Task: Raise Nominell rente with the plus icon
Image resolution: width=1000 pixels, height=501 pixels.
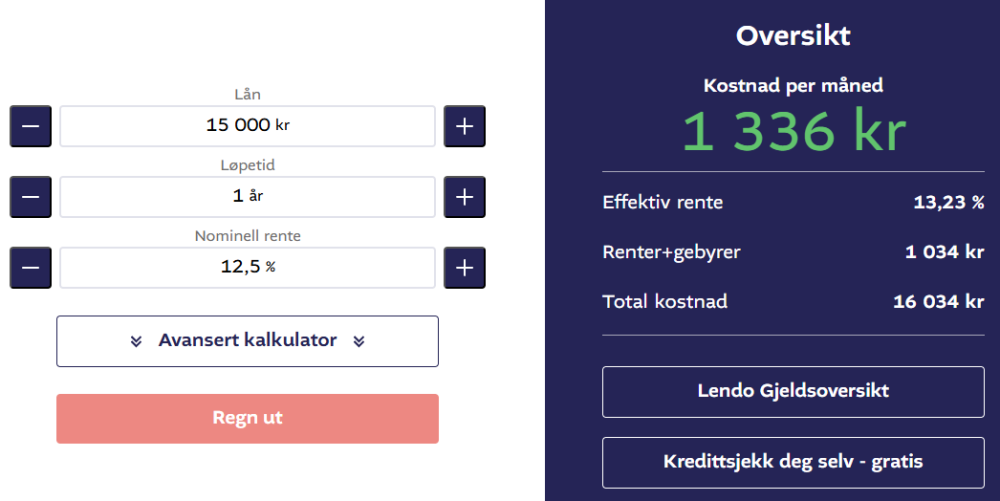Action: (464, 268)
